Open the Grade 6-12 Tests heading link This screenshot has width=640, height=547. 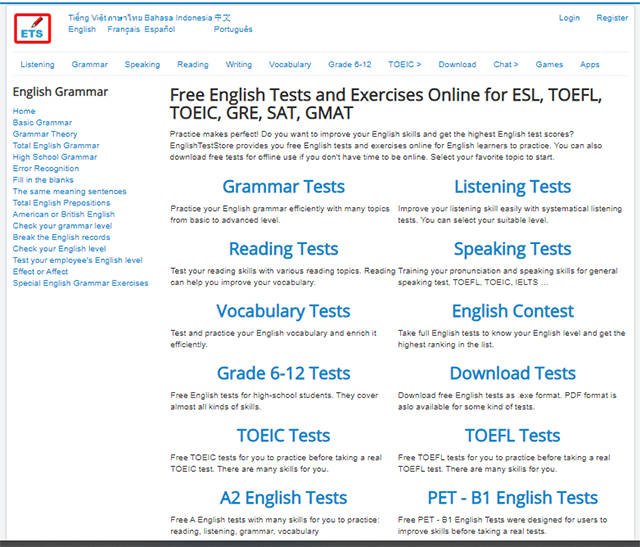(283, 373)
